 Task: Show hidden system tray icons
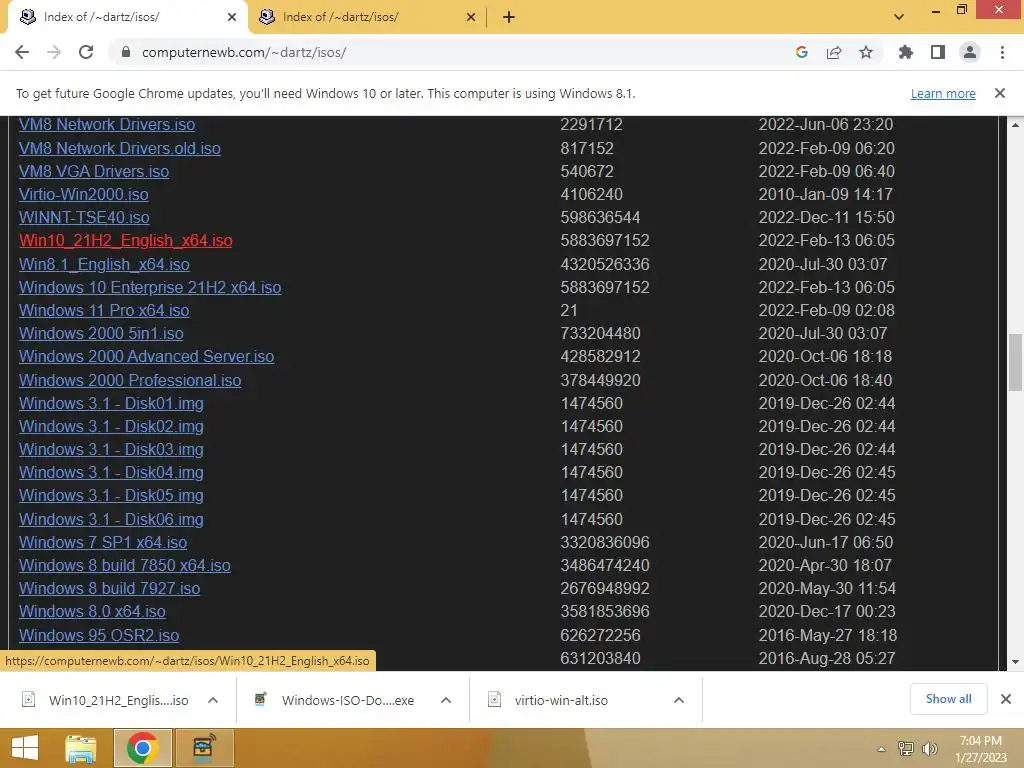click(x=881, y=749)
